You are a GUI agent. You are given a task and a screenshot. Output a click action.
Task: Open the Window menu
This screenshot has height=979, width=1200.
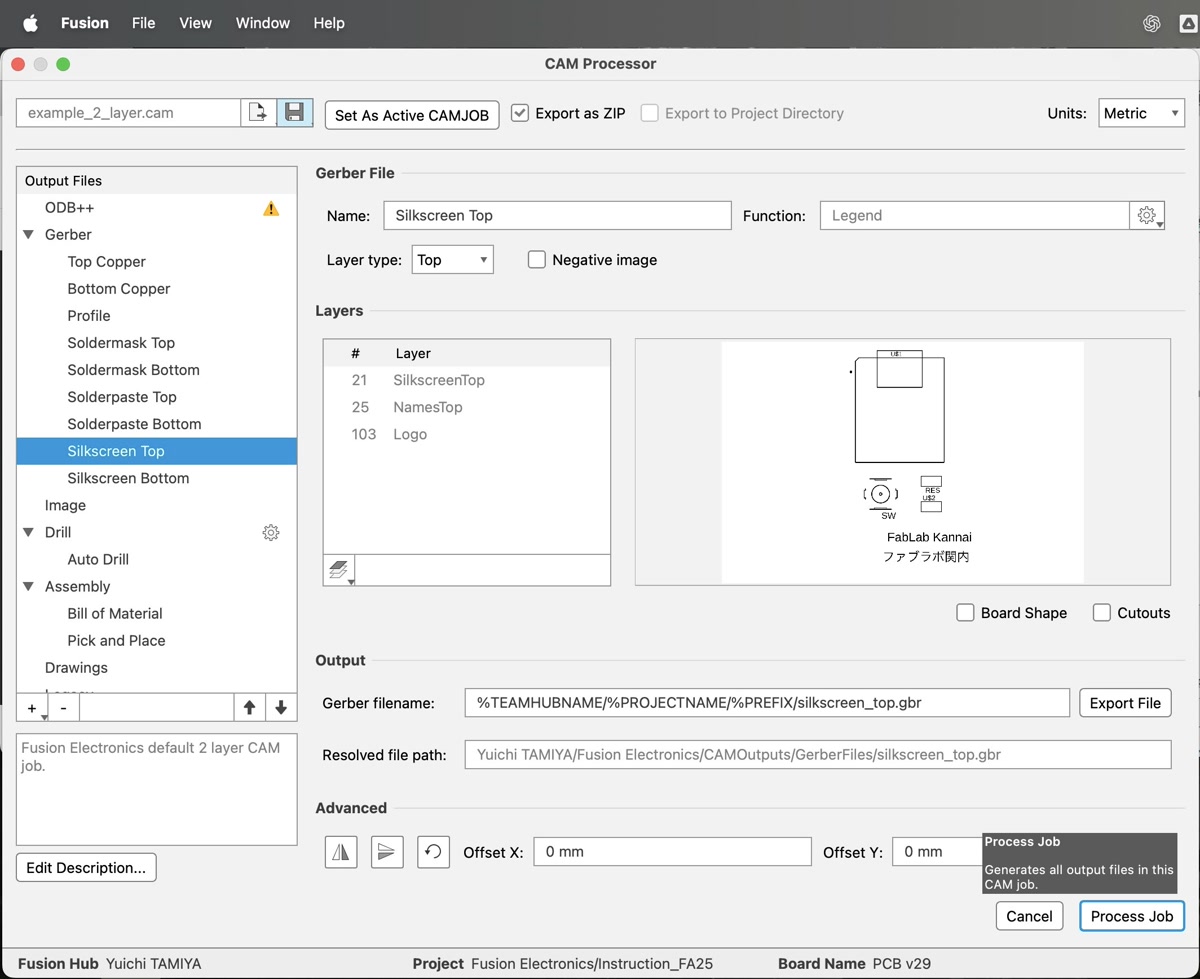click(x=263, y=23)
